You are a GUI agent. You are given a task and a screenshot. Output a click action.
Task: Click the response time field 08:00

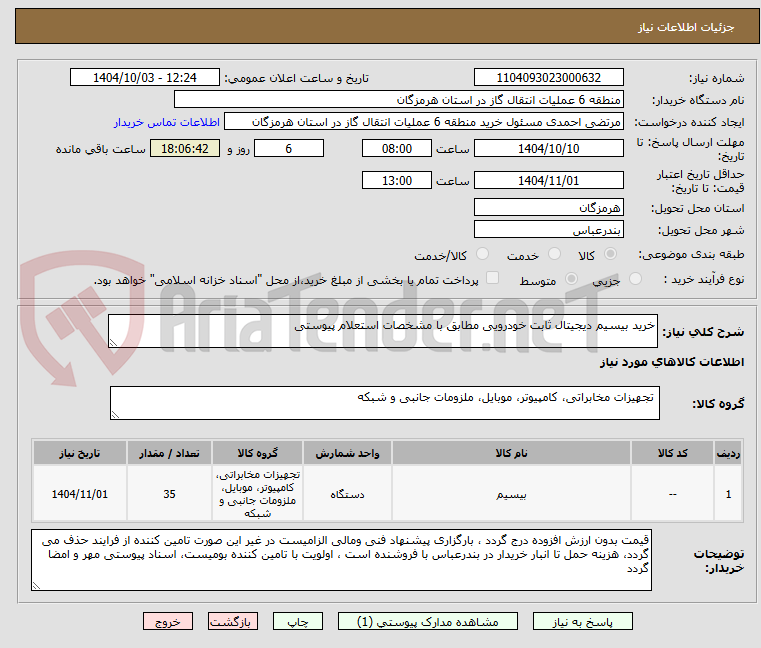397,149
